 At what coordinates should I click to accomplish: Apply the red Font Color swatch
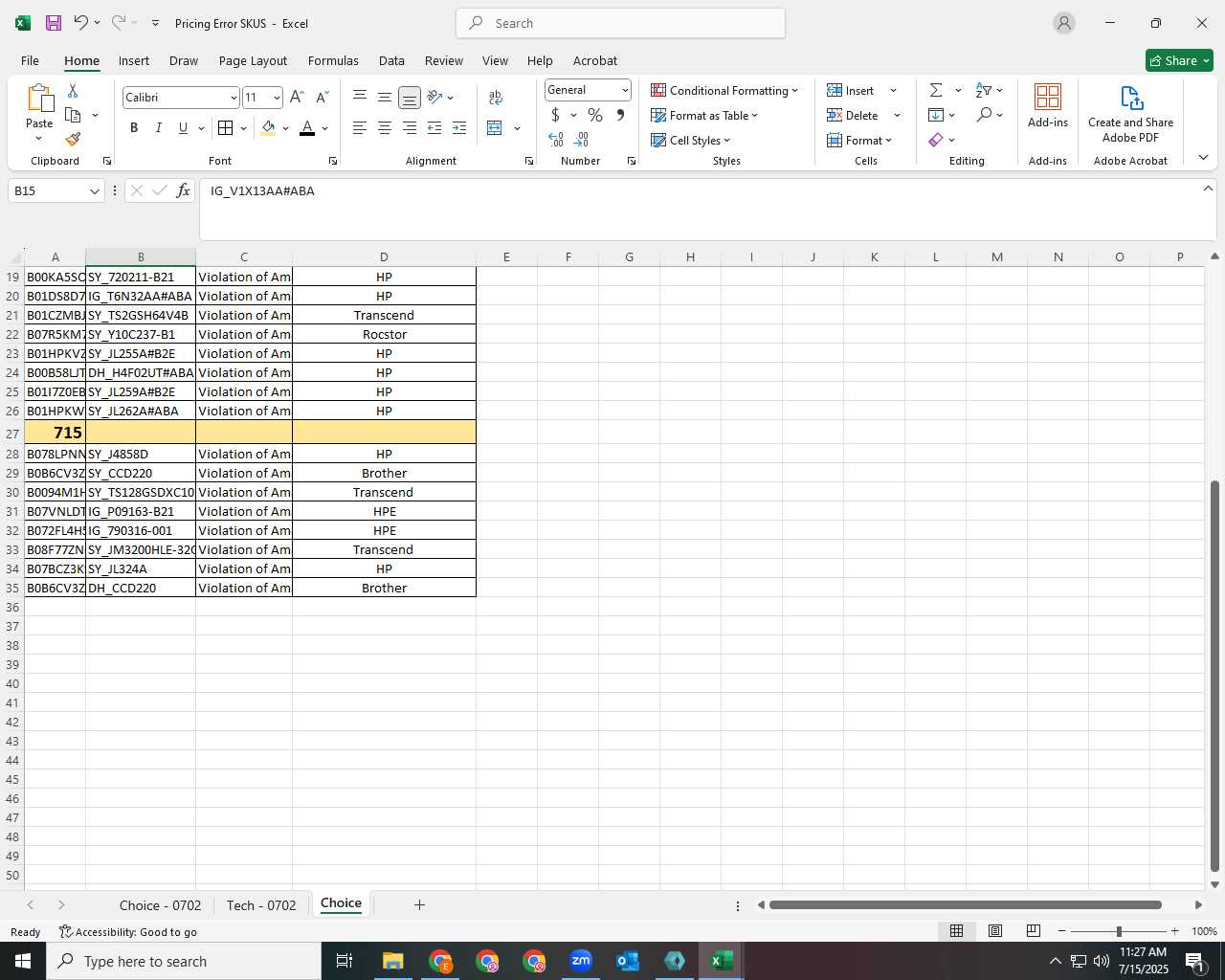pyautogui.click(x=307, y=128)
